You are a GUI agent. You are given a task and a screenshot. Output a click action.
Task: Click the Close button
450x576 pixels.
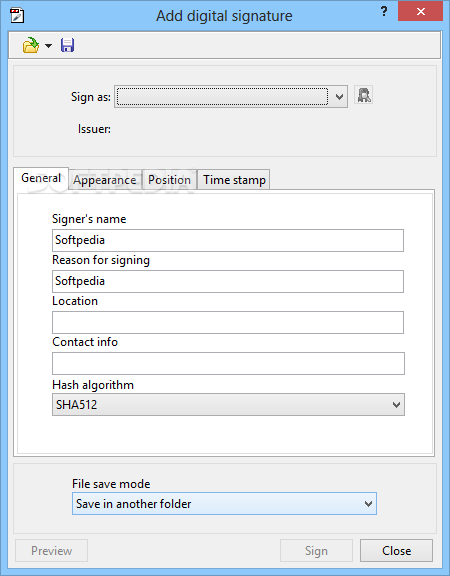396,550
